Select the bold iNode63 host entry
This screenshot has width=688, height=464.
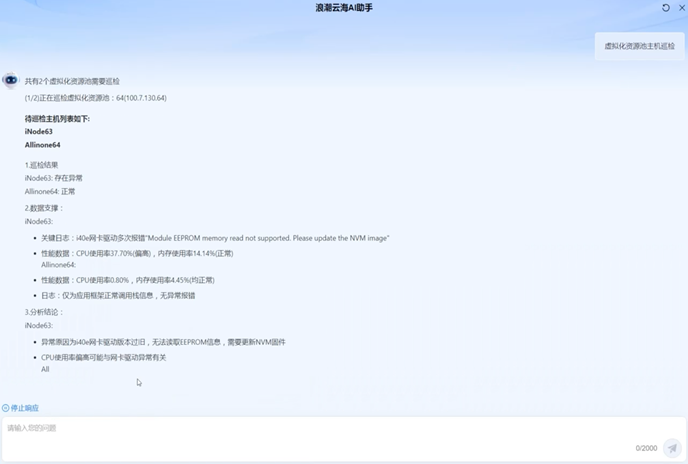pos(39,132)
